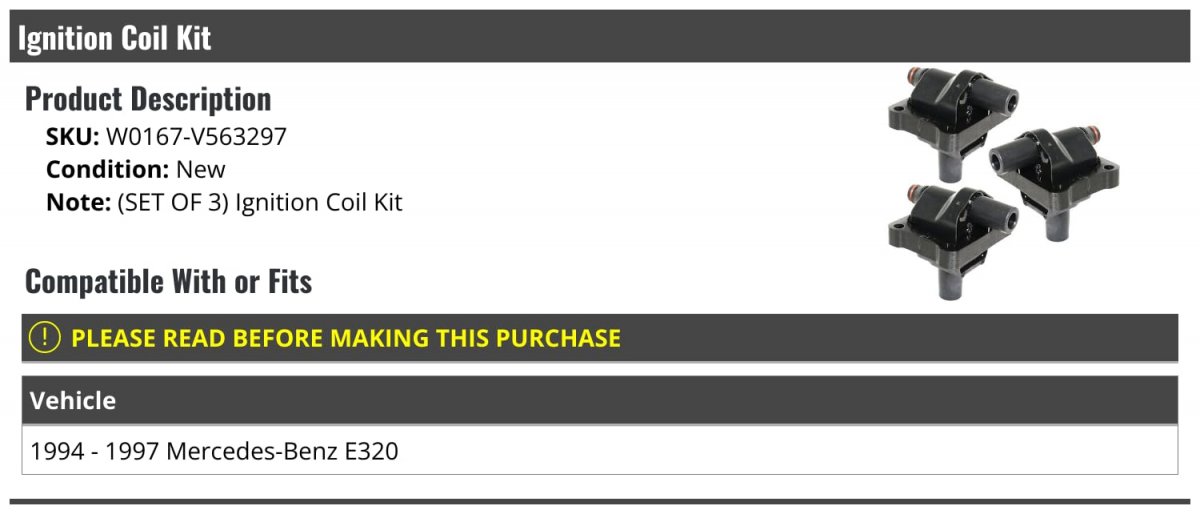Click the orange tip on the bottom coil
Image resolution: width=1200 pixels, height=514 pixels.
point(914,191)
